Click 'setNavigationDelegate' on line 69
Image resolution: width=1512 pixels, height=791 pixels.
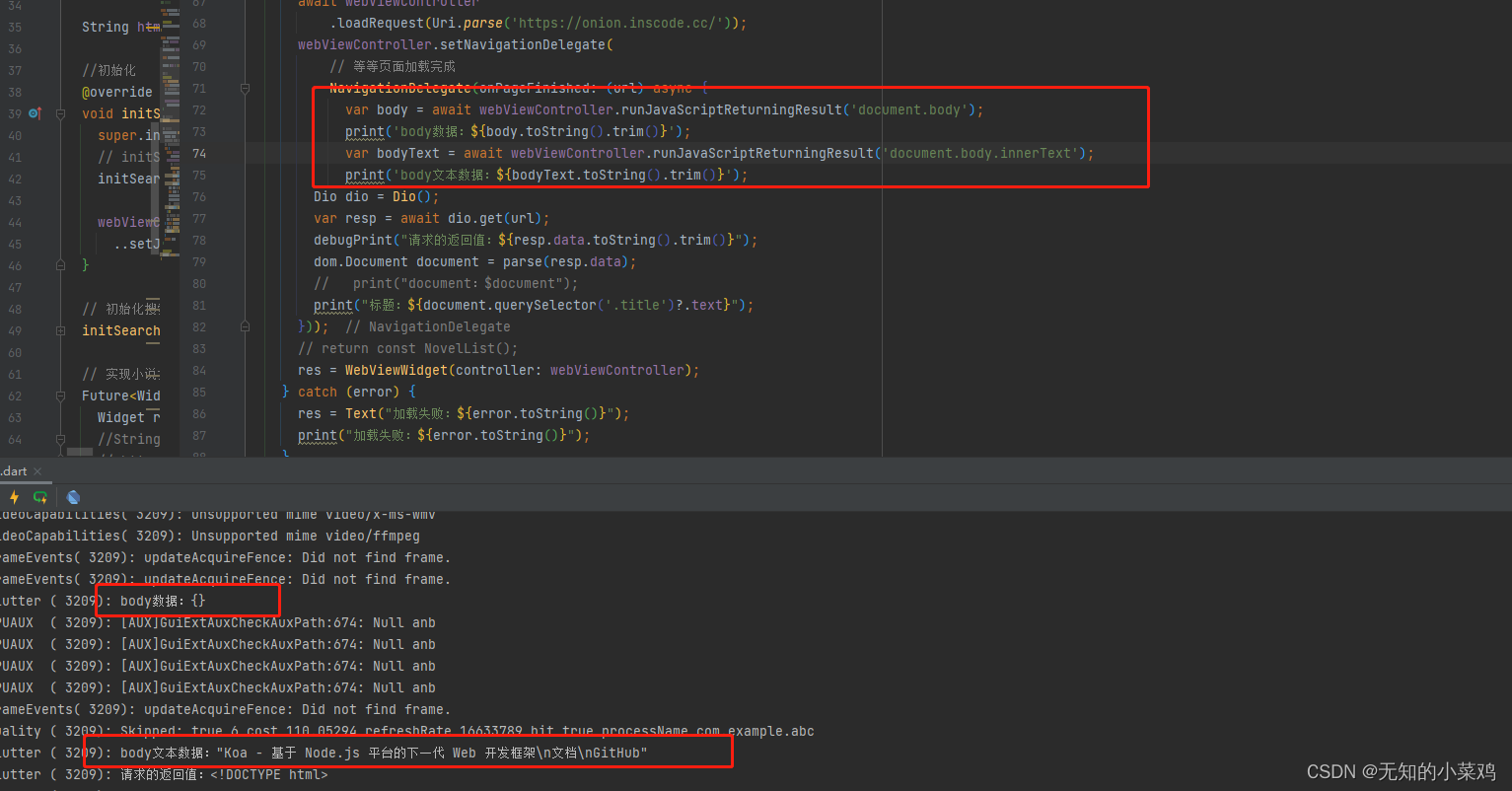(x=522, y=44)
